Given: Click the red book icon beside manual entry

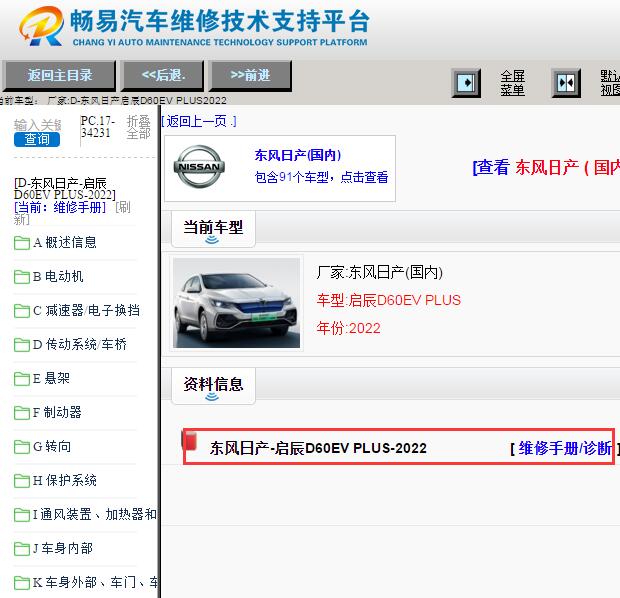Looking at the screenshot, I should (190, 441).
